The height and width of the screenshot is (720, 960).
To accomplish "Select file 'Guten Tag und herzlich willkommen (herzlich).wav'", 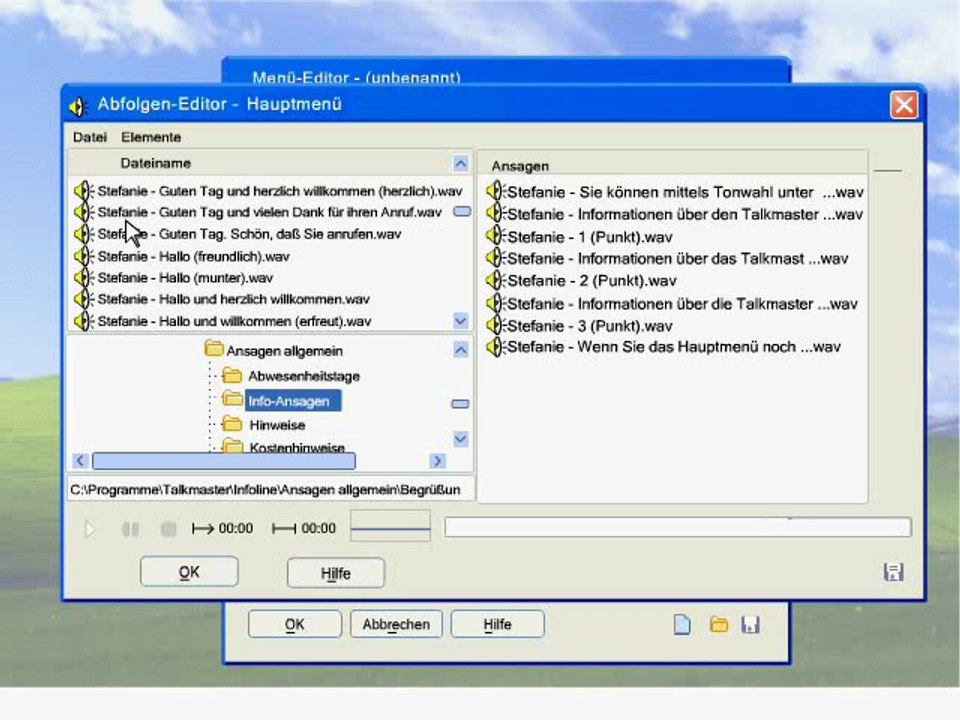I will tap(280, 191).
